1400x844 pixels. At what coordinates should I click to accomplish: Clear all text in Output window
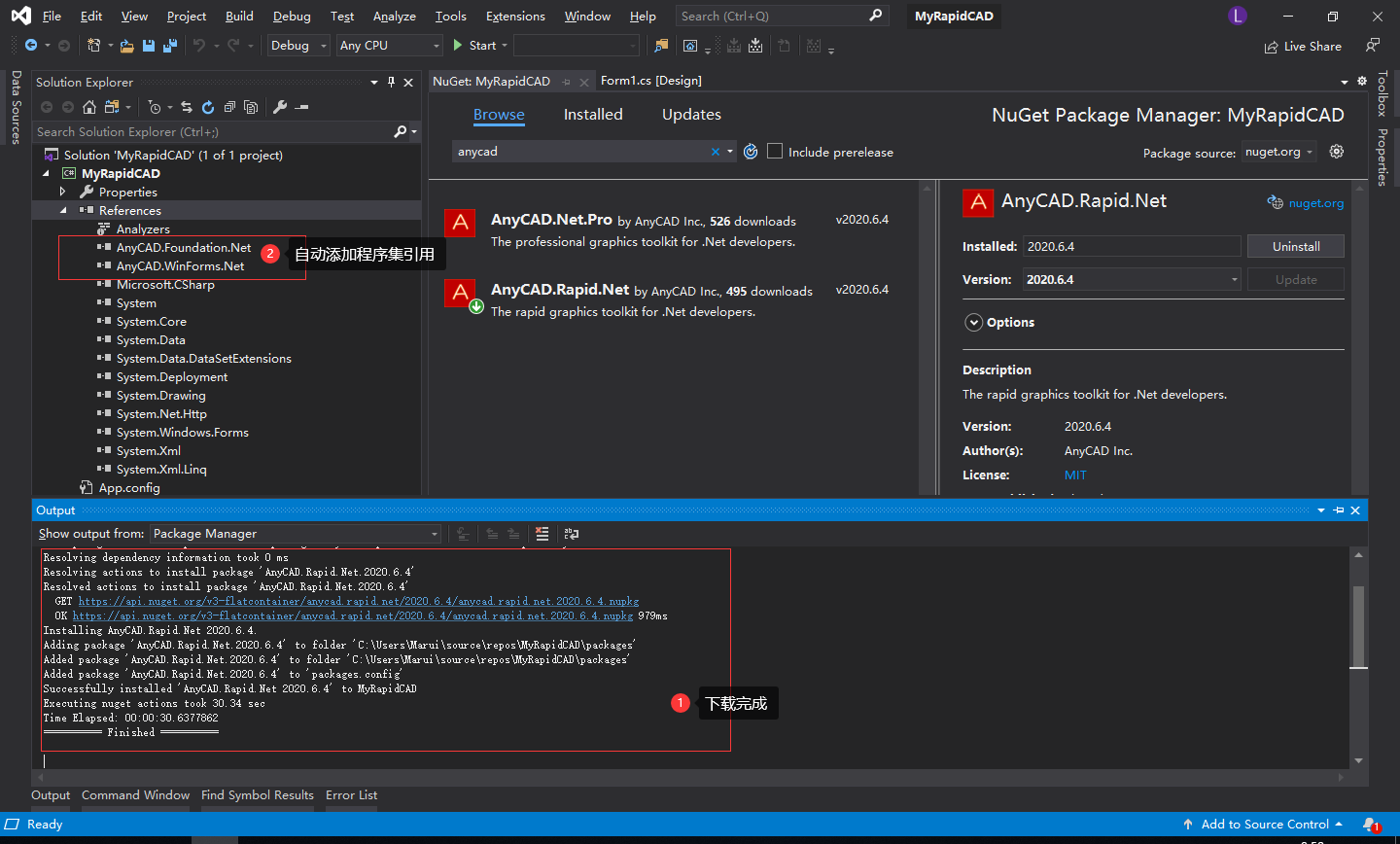pos(542,534)
